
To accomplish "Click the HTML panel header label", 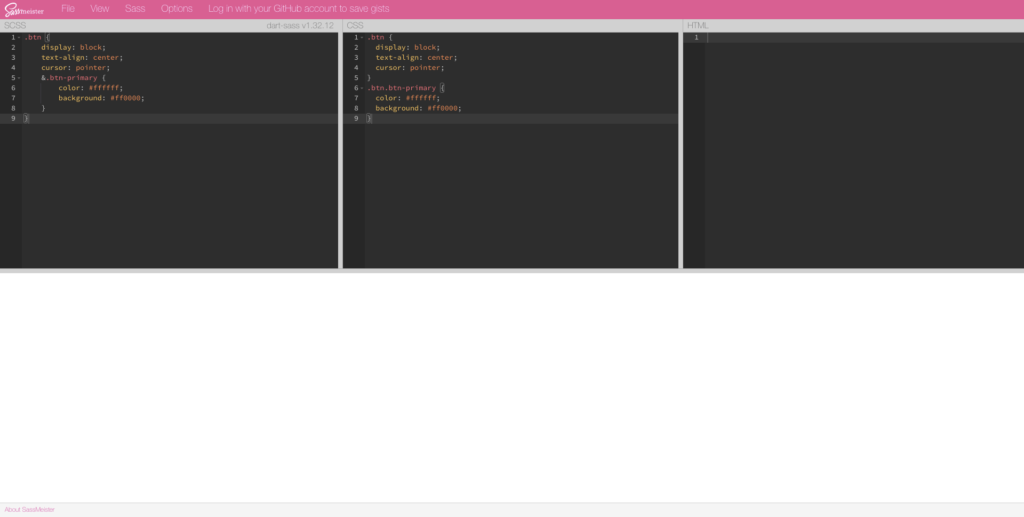I will (697, 25).
